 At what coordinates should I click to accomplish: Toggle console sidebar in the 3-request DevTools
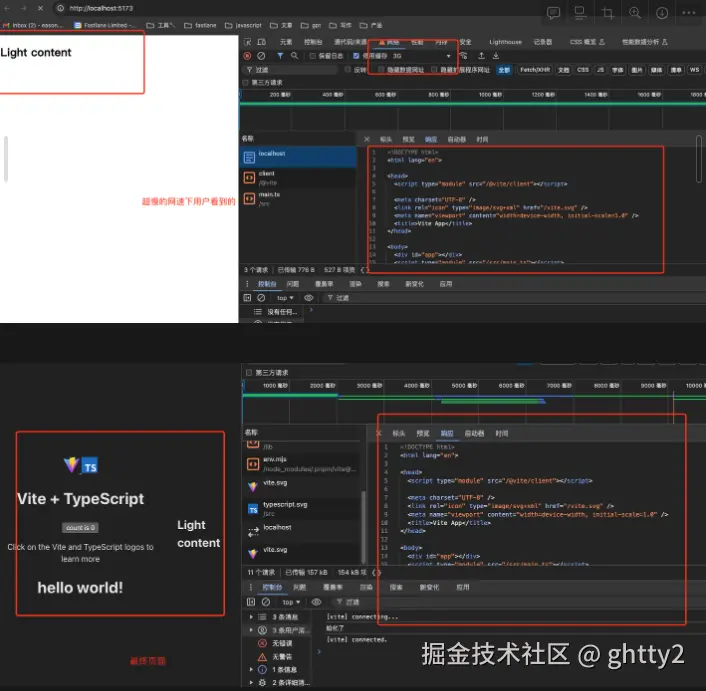(247, 298)
